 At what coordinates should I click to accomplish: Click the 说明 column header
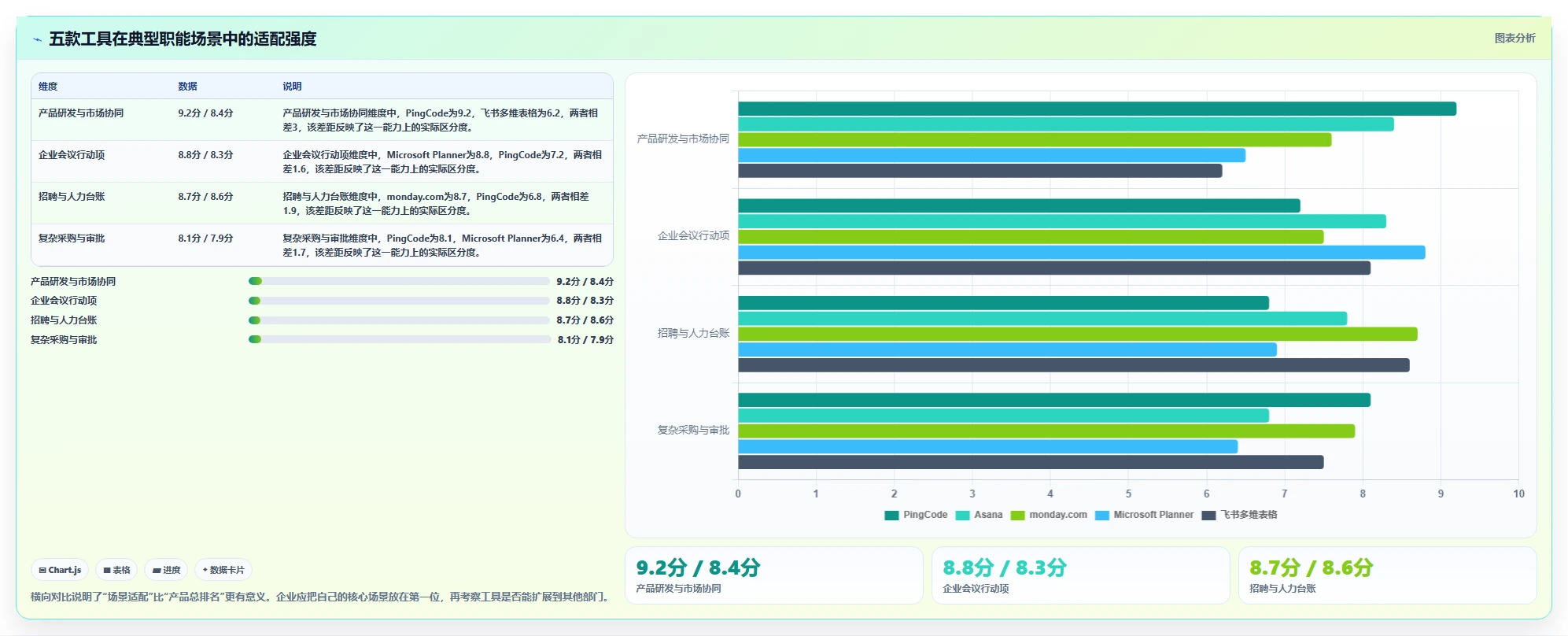point(292,87)
